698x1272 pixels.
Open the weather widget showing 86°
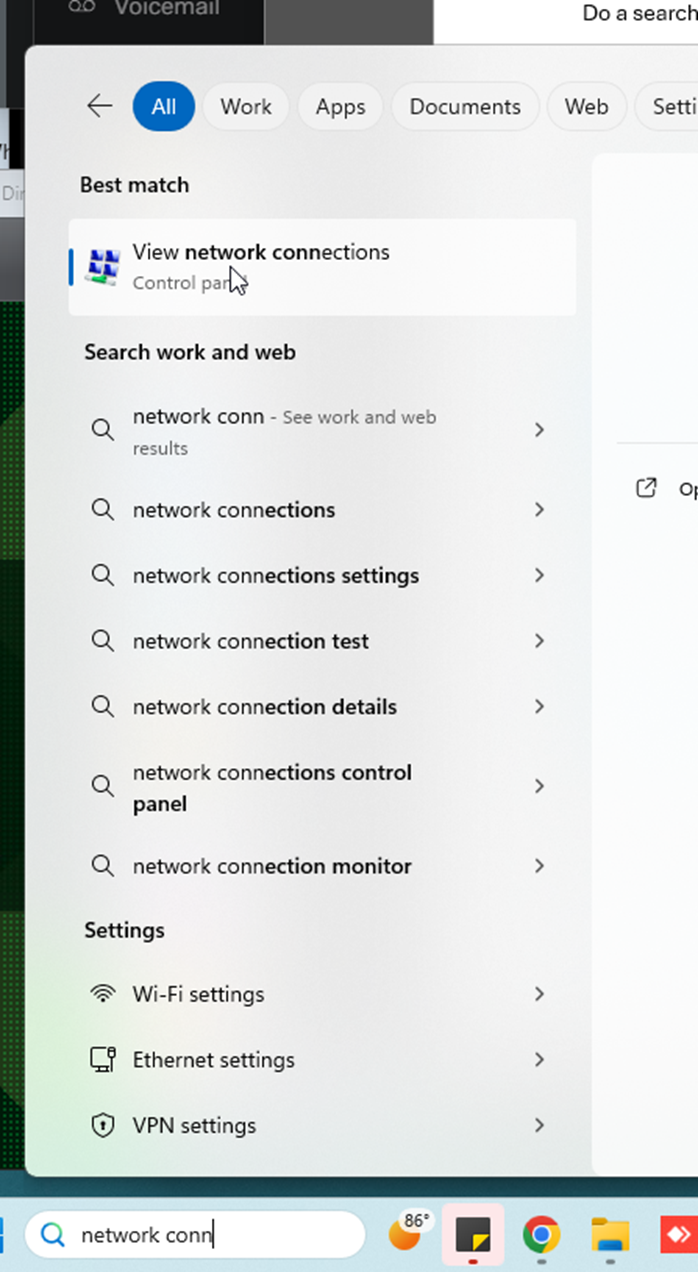pyautogui.click(x=407, y=1233)
